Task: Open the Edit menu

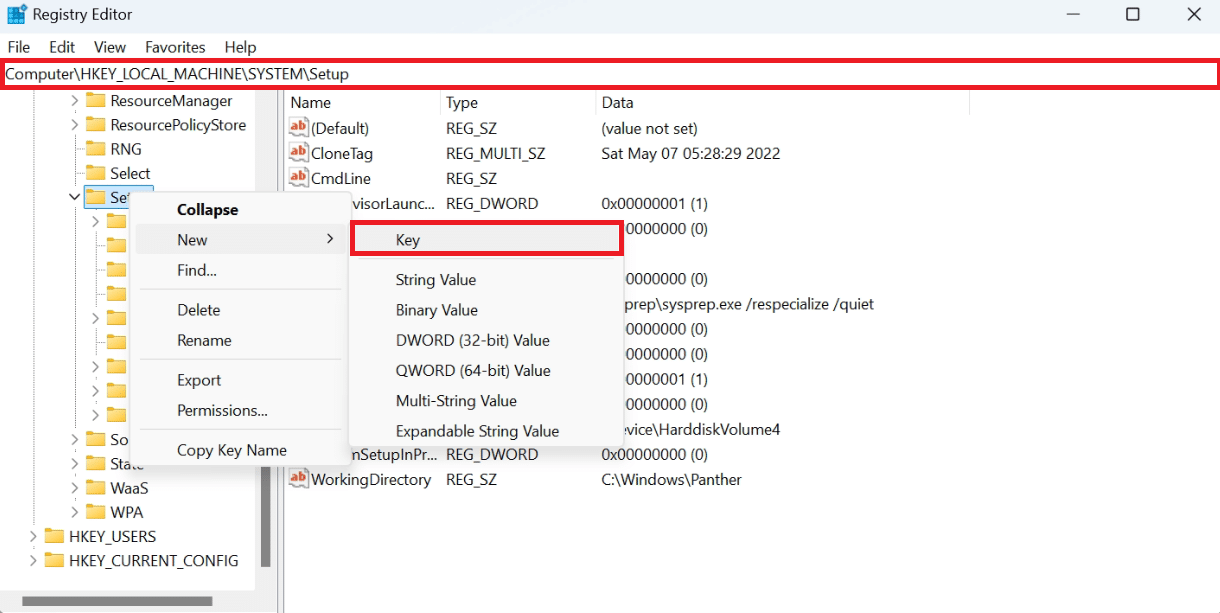Action: 62,47
